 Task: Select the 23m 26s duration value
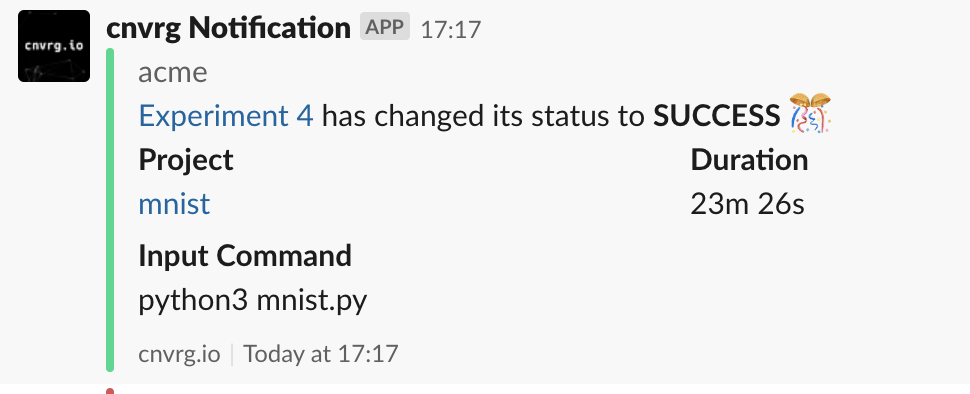coord(747,204)
